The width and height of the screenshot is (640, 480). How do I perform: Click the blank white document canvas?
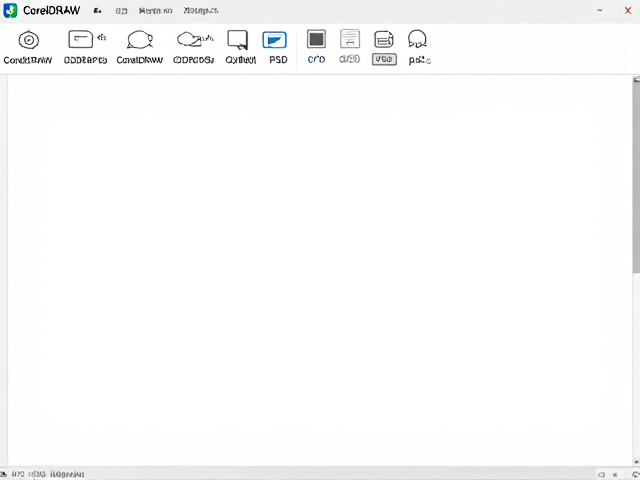pyautogui.click(x=320, y=269)
